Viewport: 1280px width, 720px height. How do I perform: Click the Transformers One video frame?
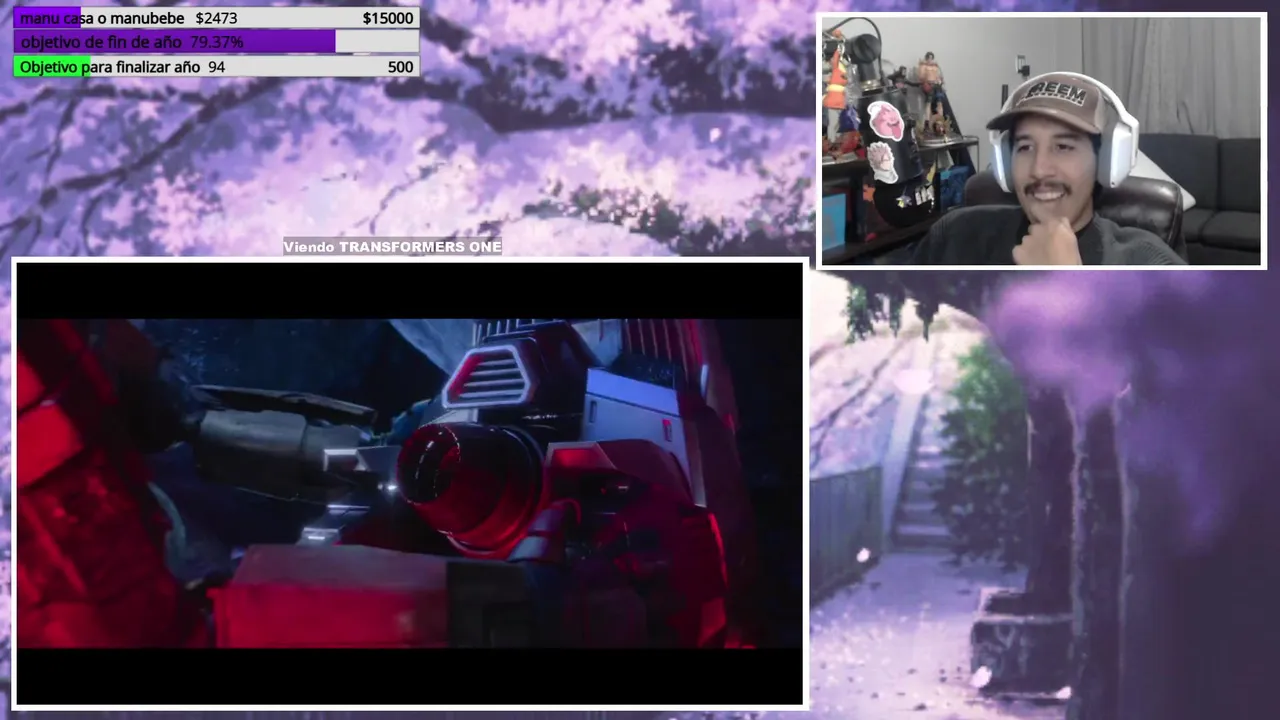[410, 484]
